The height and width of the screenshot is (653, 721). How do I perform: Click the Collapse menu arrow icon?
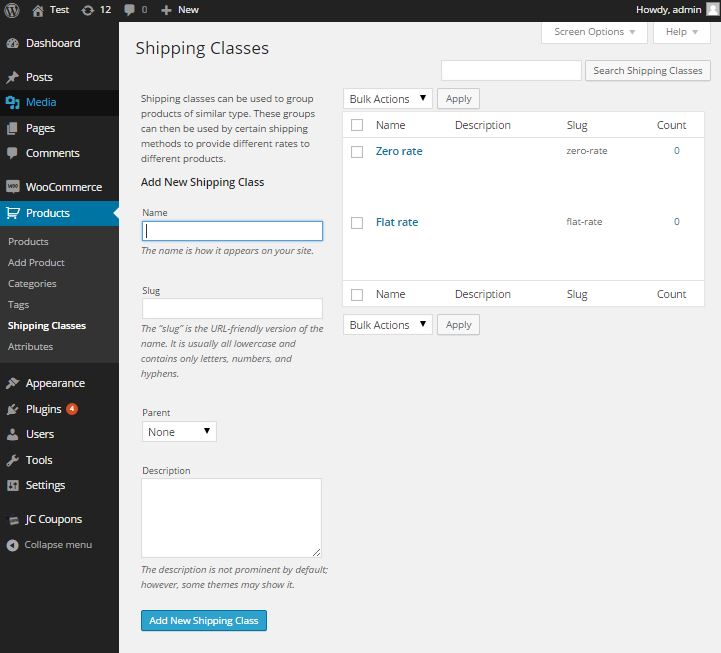[13, 545]
